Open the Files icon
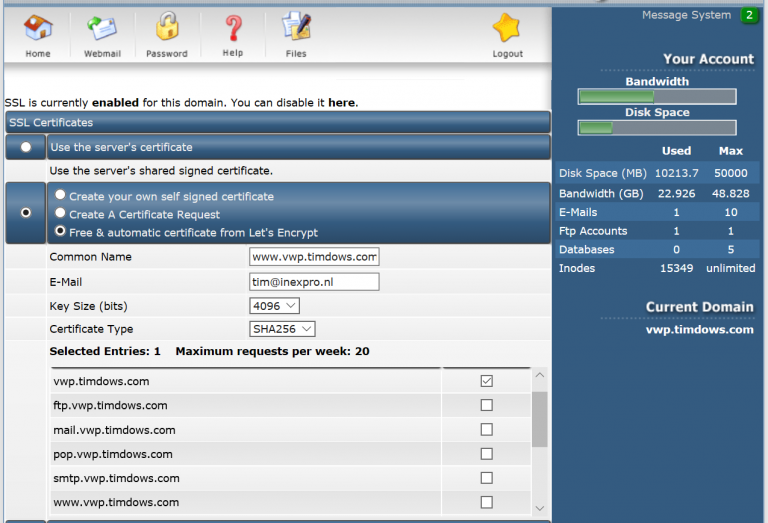768x523 pixels. [296, 30]
